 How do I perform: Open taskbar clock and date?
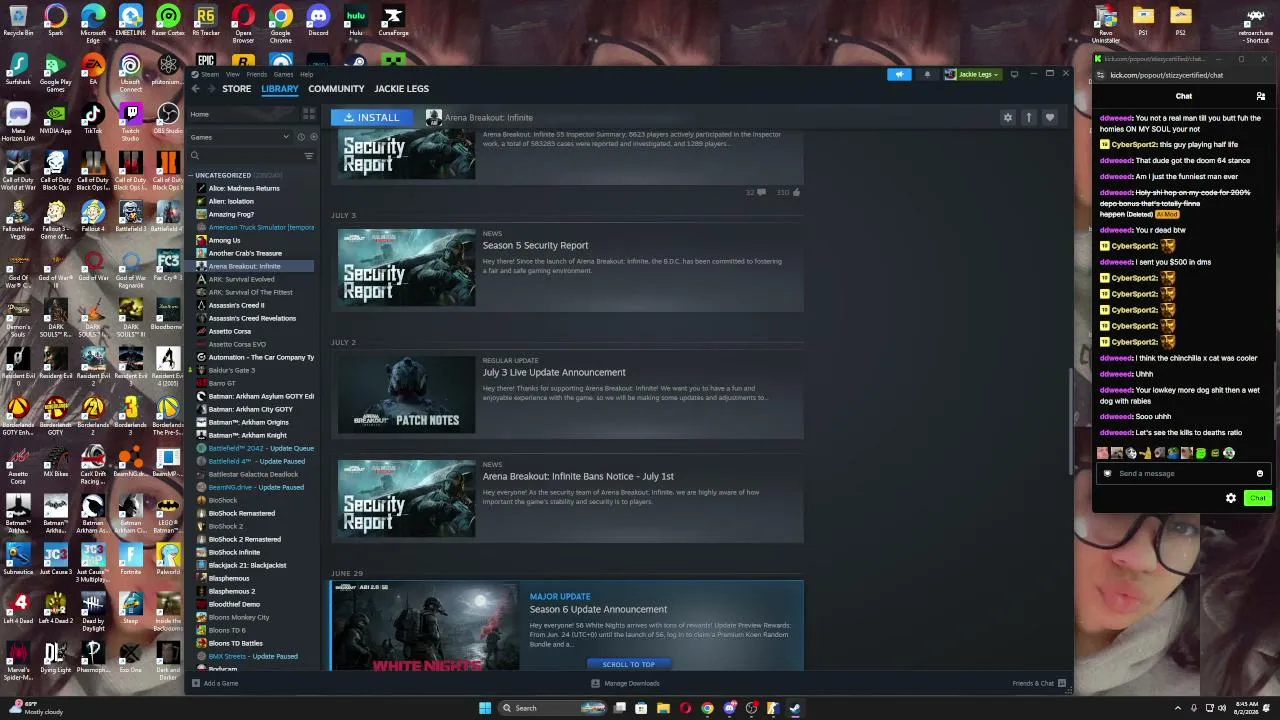tap(1247, 708)
